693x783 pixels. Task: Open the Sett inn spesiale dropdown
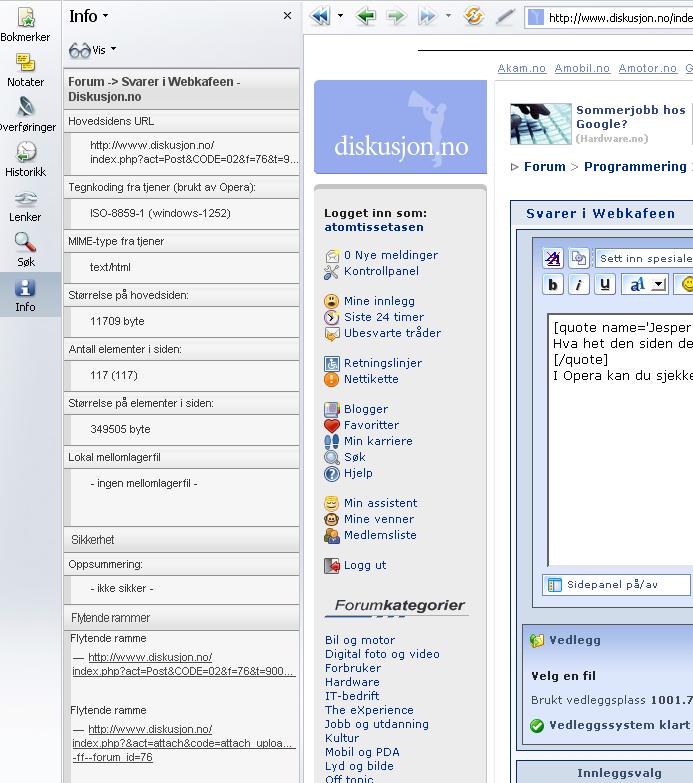pos(644,258)
